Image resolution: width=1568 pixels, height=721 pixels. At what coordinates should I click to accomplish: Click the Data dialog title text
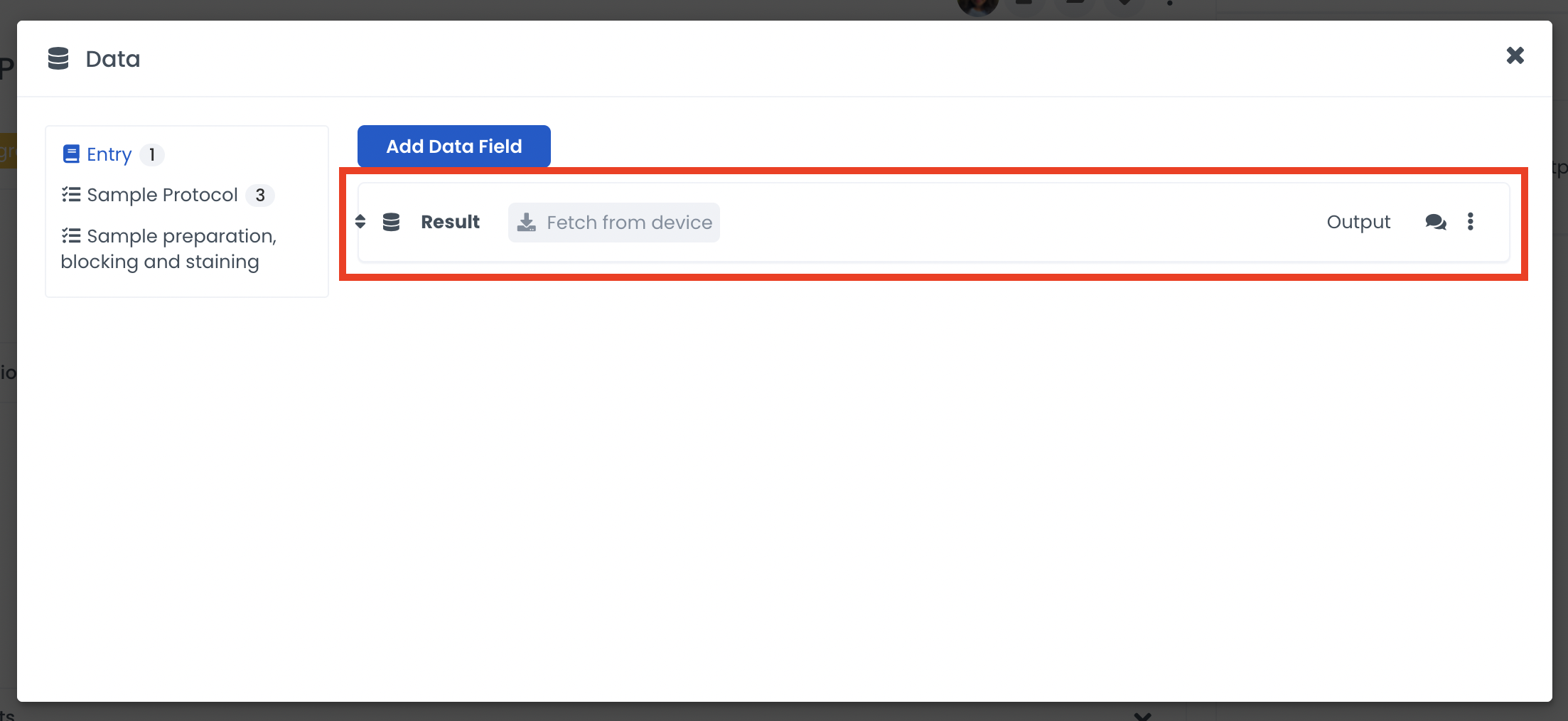(x=113, y=58)
